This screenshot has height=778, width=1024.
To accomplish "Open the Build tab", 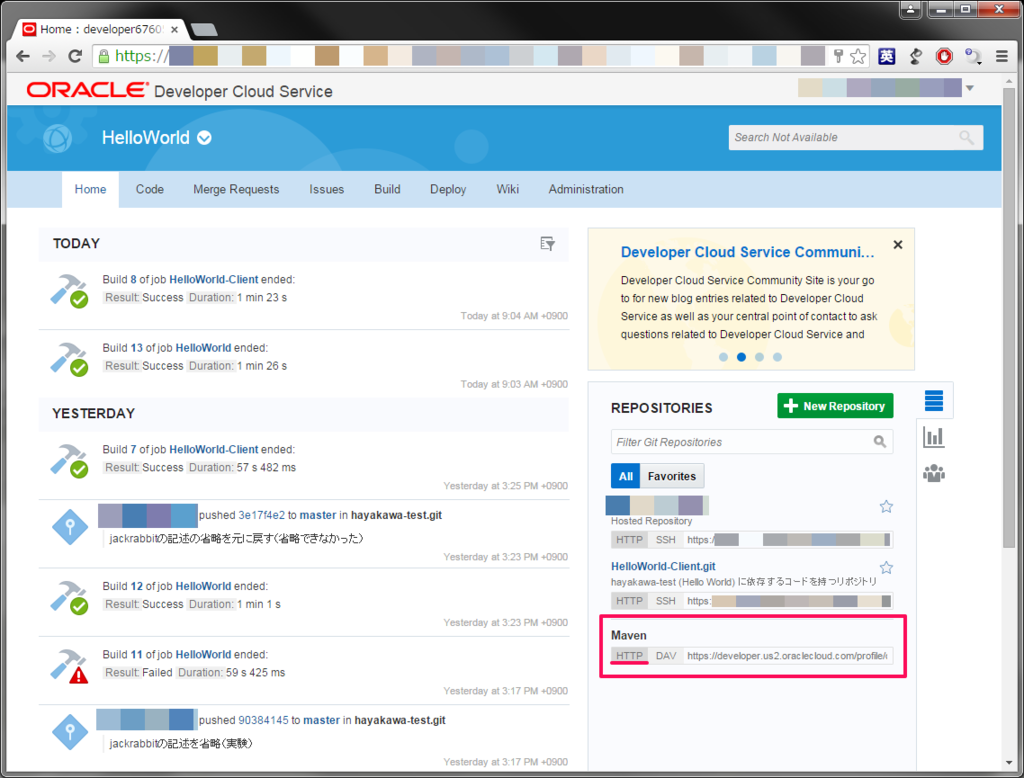I will 387,189.
